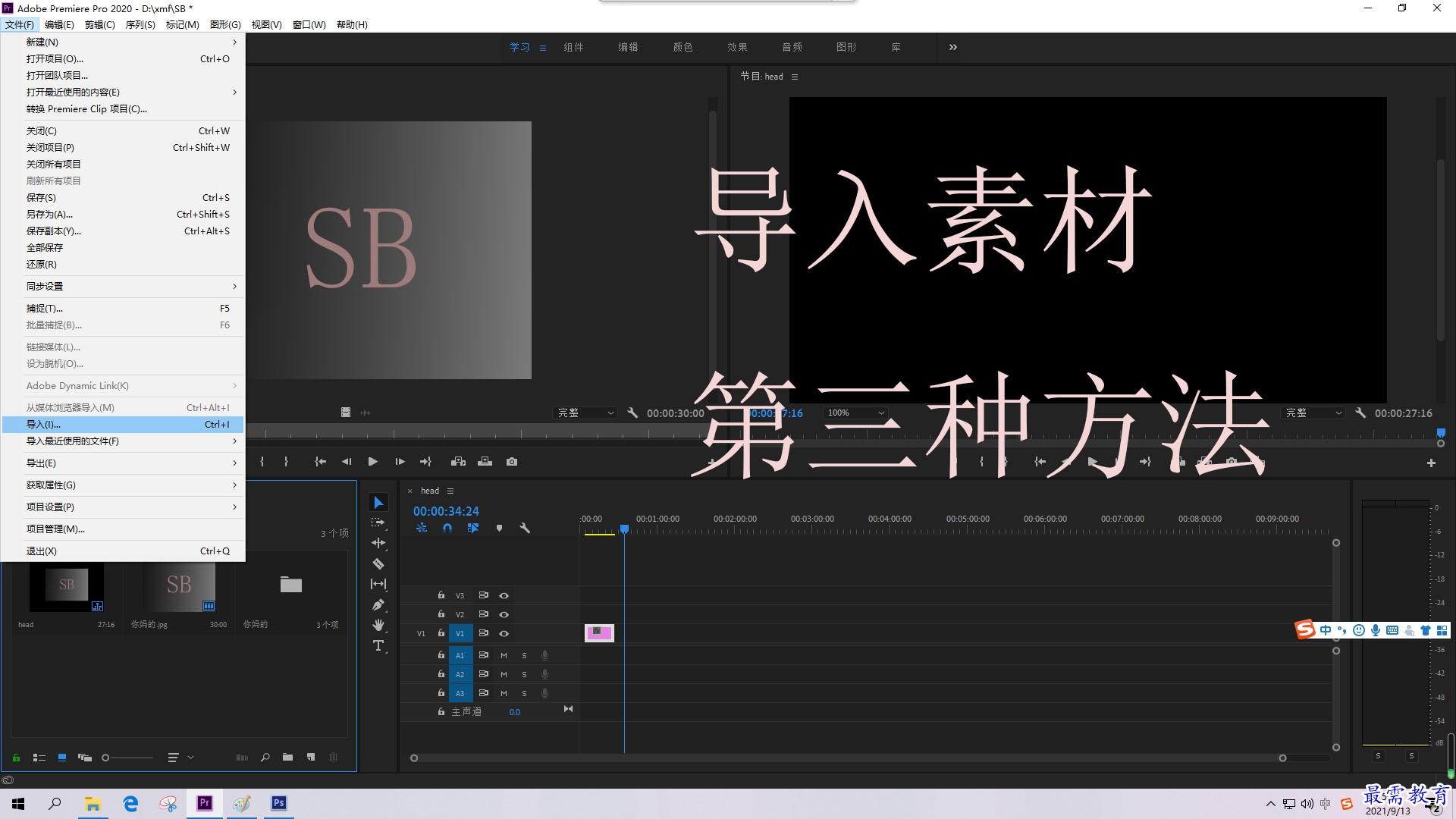Add marker in the timeline header

coord(499,528)
